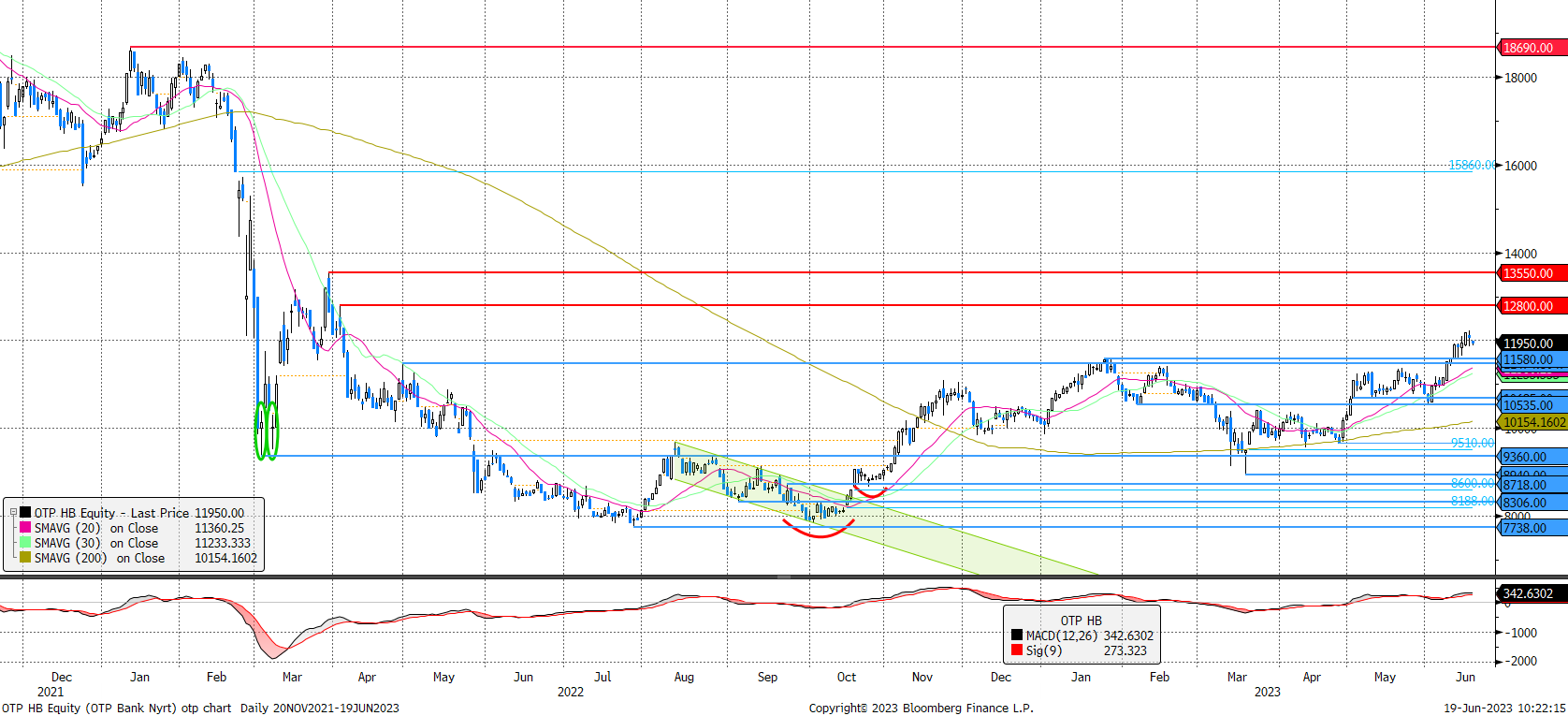Click the large red arc annotation under September lows
This screenshot has height=716, width=1568.
click(820, 530)
